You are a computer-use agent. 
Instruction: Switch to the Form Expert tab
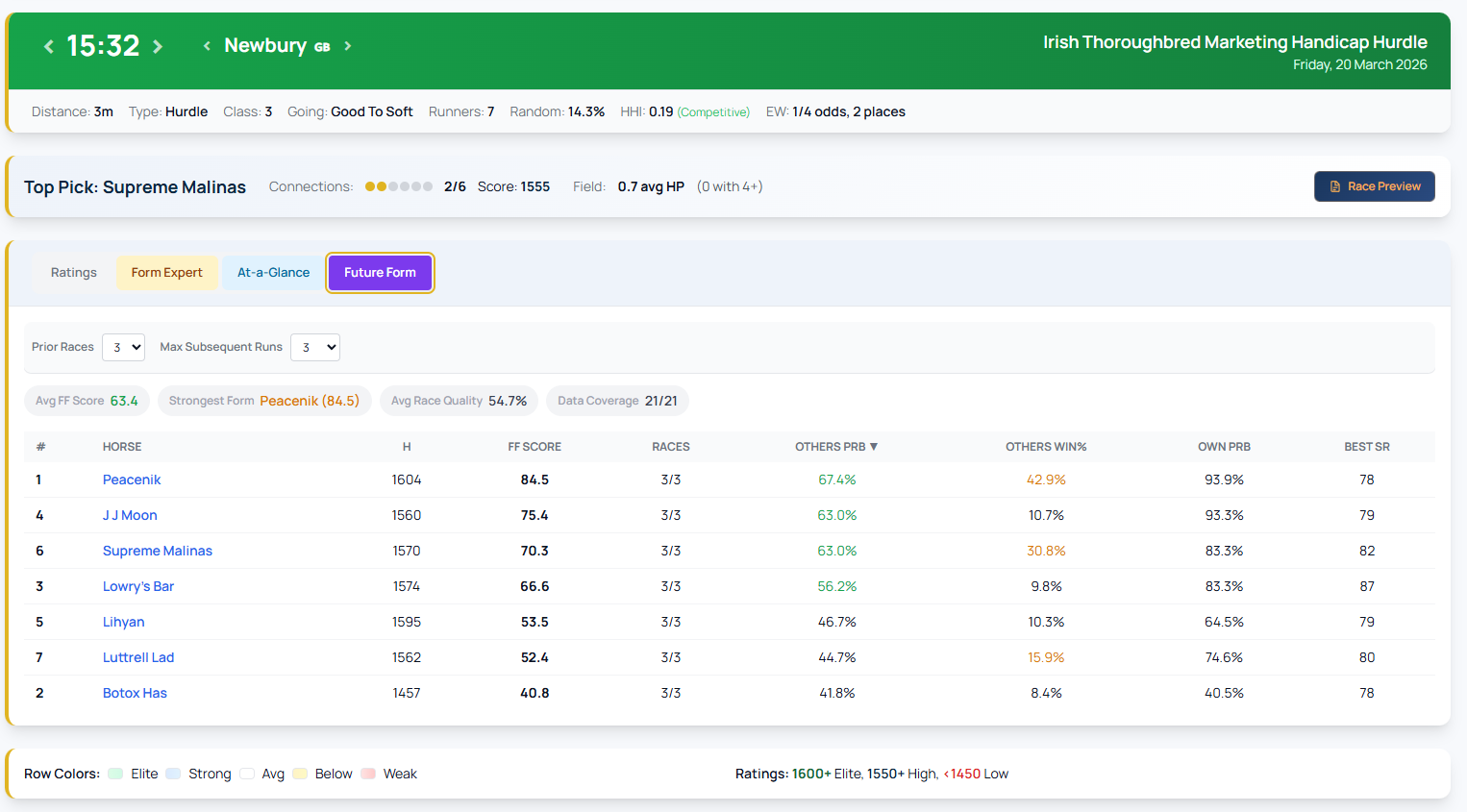[167, 272]
